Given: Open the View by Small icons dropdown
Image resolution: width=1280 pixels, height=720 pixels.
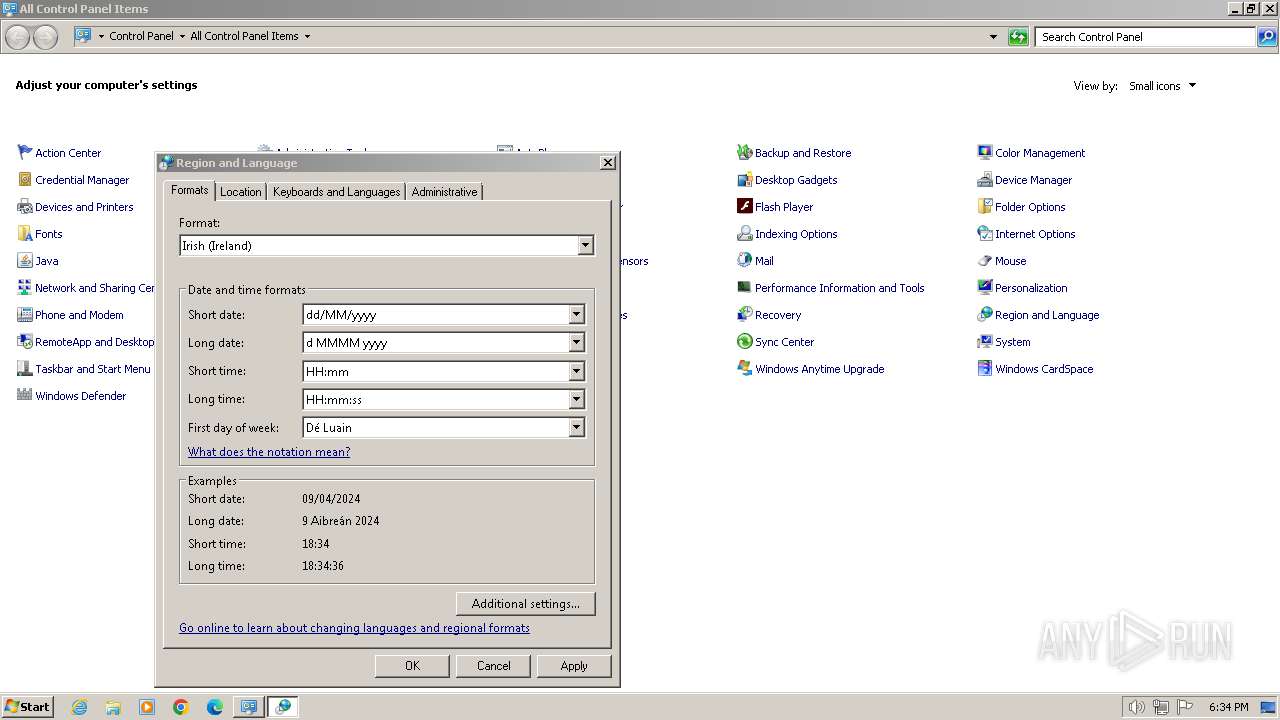Looking at the screenshot, I should [1162, 86].
